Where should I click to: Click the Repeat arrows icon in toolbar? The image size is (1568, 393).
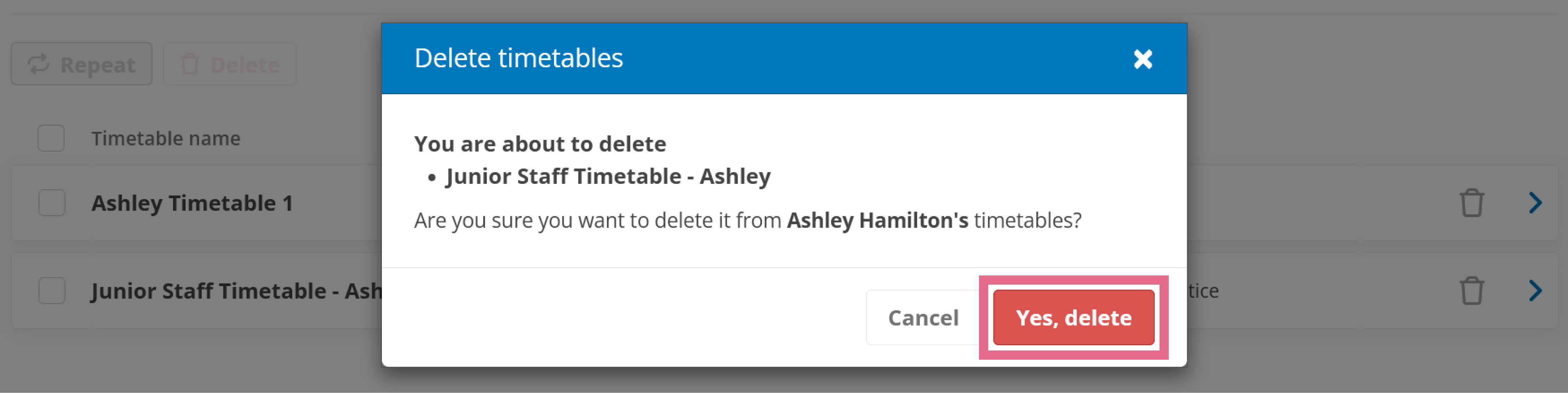point(38,64)
